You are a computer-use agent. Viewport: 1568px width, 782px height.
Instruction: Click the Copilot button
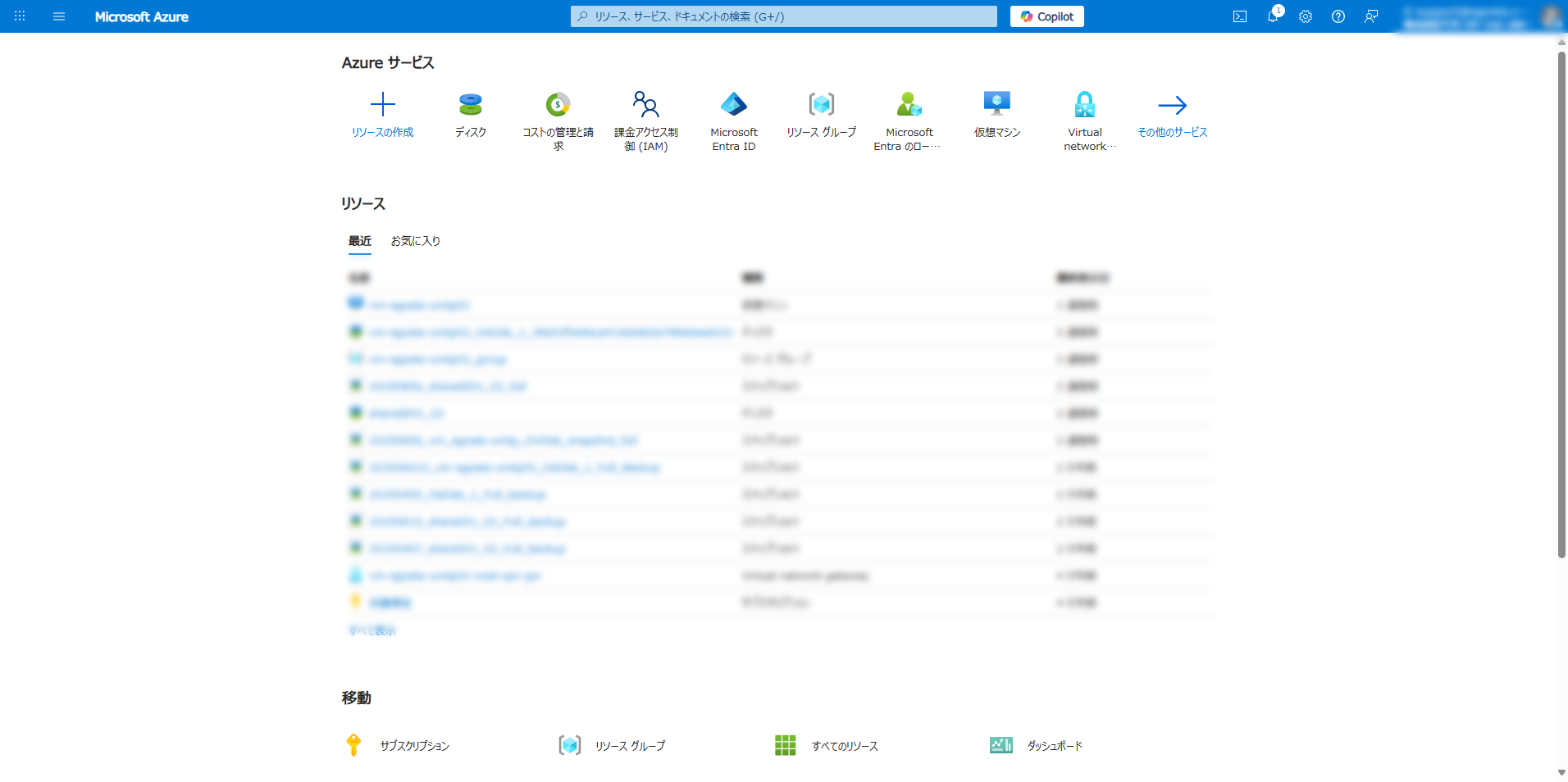1046,16
